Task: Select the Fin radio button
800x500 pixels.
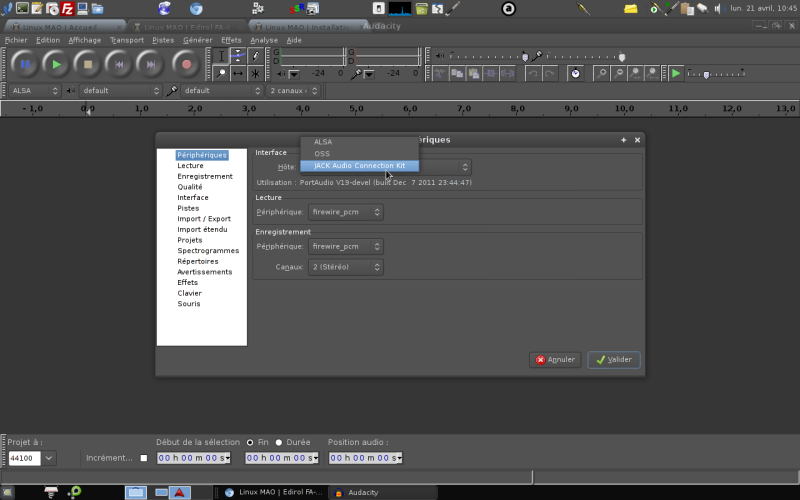Action: tap(250, 441)
